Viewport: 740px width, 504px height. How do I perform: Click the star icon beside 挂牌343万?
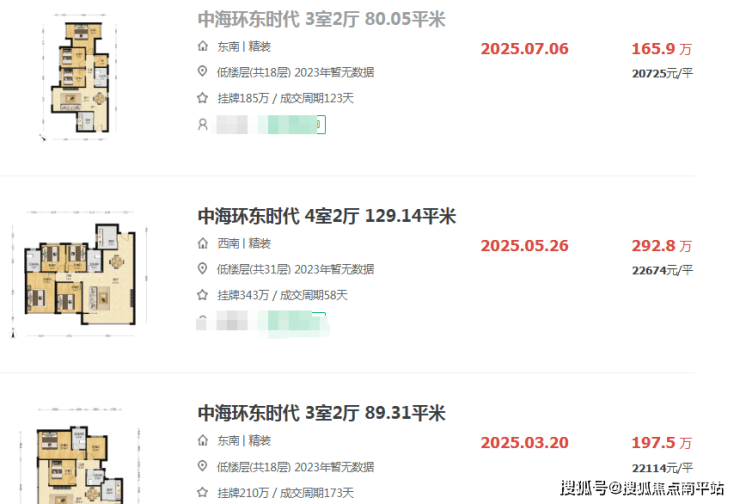(x=202, y=295)
